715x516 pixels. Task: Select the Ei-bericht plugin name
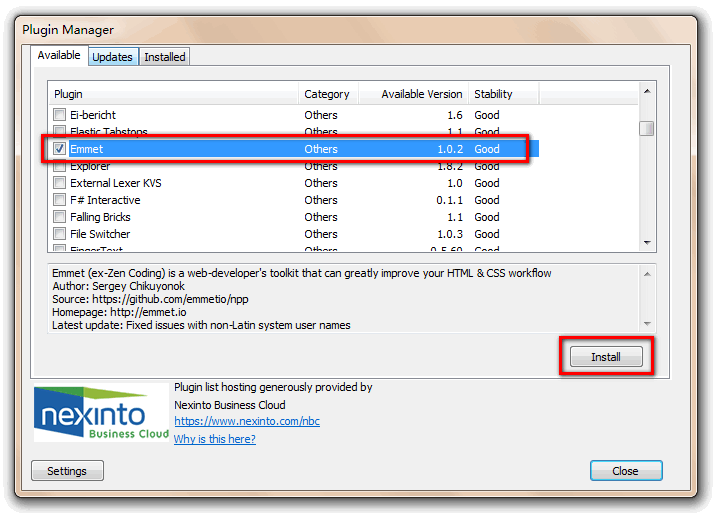click(x=93, y=115)
